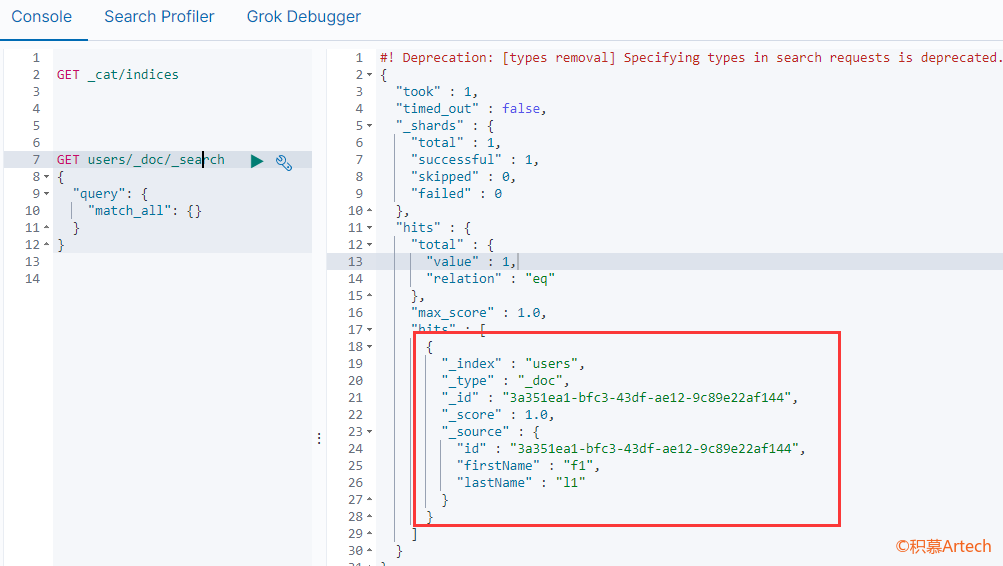Image resolution: width=1003 pixels, height=566 pixels.
Task: Click line number 14 in request editor gutter
Action: tap(32, 279)
